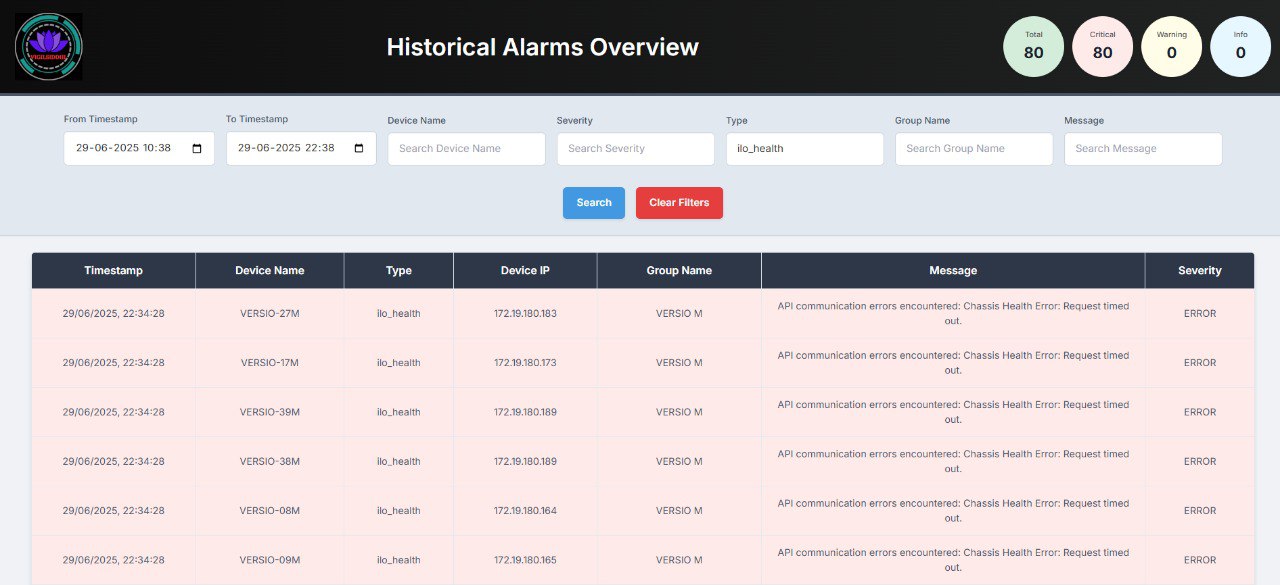Click the Vigilboard logo
The width and height of the screenshot is (1280, 585).
tap(47, 45)
